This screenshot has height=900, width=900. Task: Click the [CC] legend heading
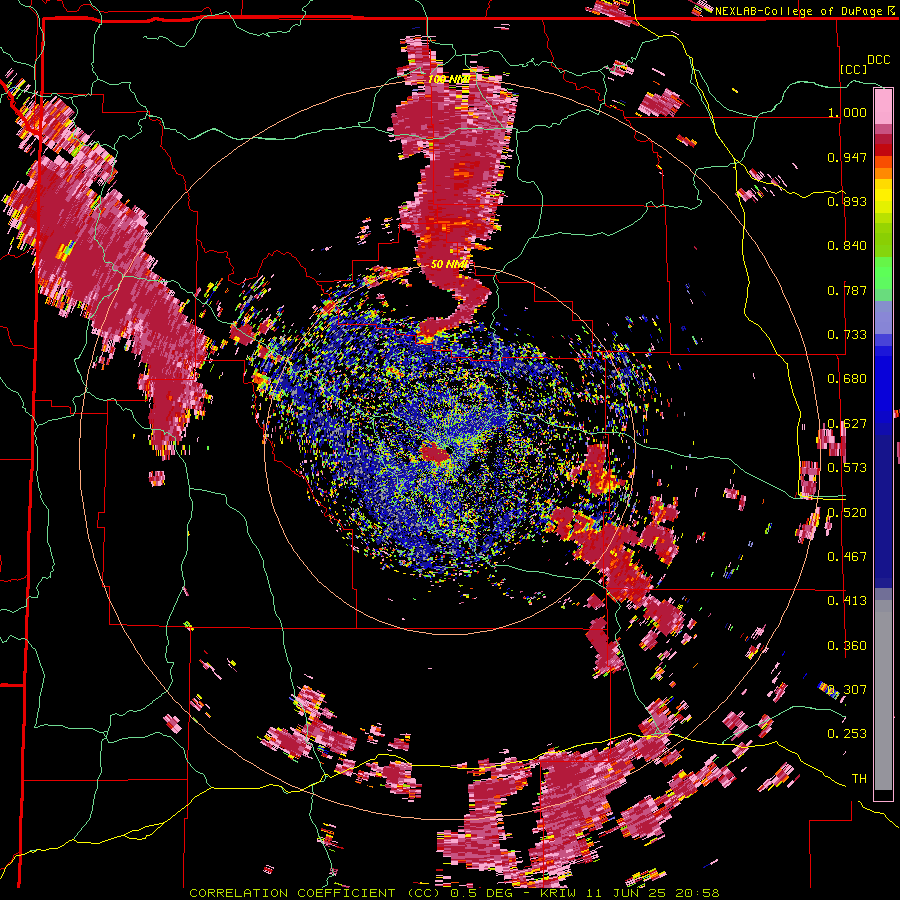pyautogui.click(x=854, y=69)
